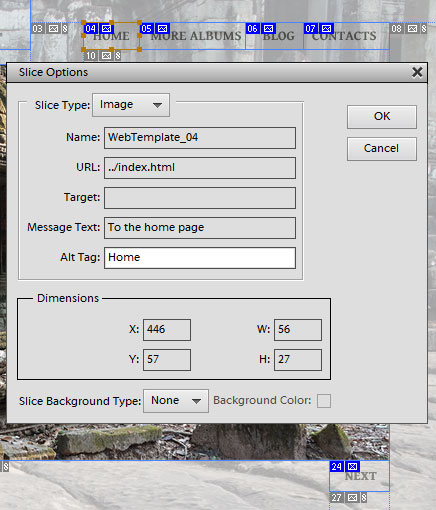Click into the URL field
This screenshot has width=436, height=510.
pos(200,168)
